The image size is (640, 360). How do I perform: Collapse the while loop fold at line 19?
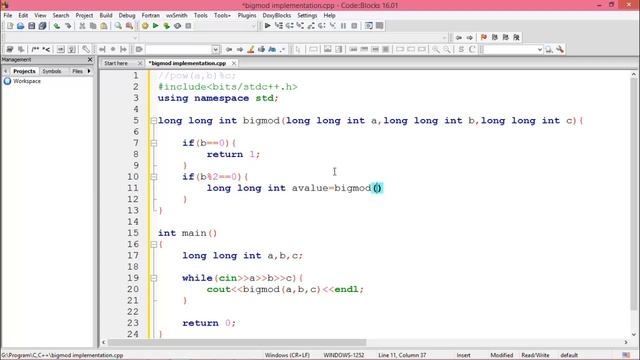click(154, 278)
